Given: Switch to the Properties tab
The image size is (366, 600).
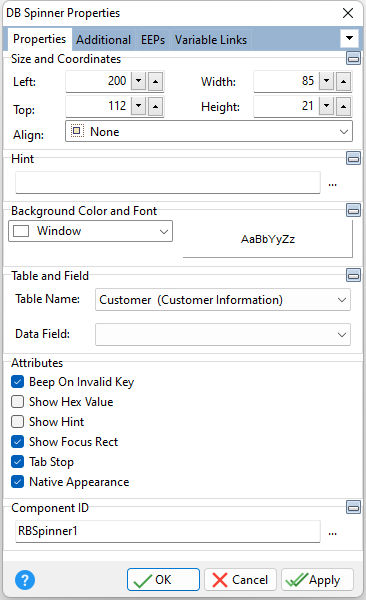Looking at the screenshot, I should [39, 39].
